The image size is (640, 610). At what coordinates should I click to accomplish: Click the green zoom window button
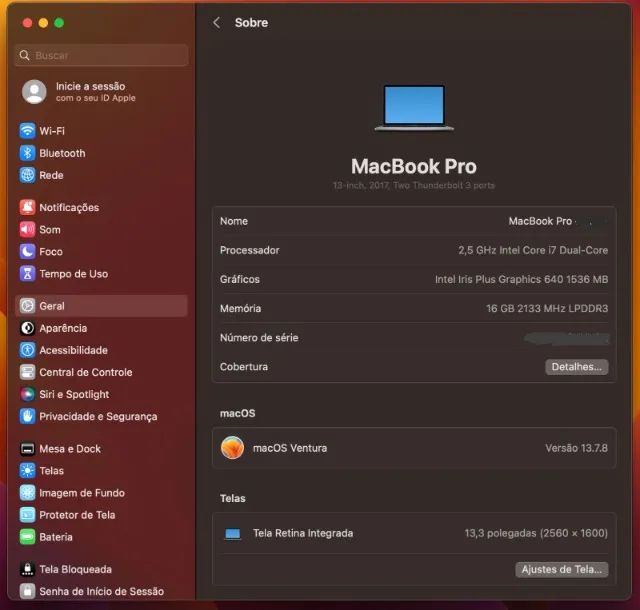(x=59, y=23)
